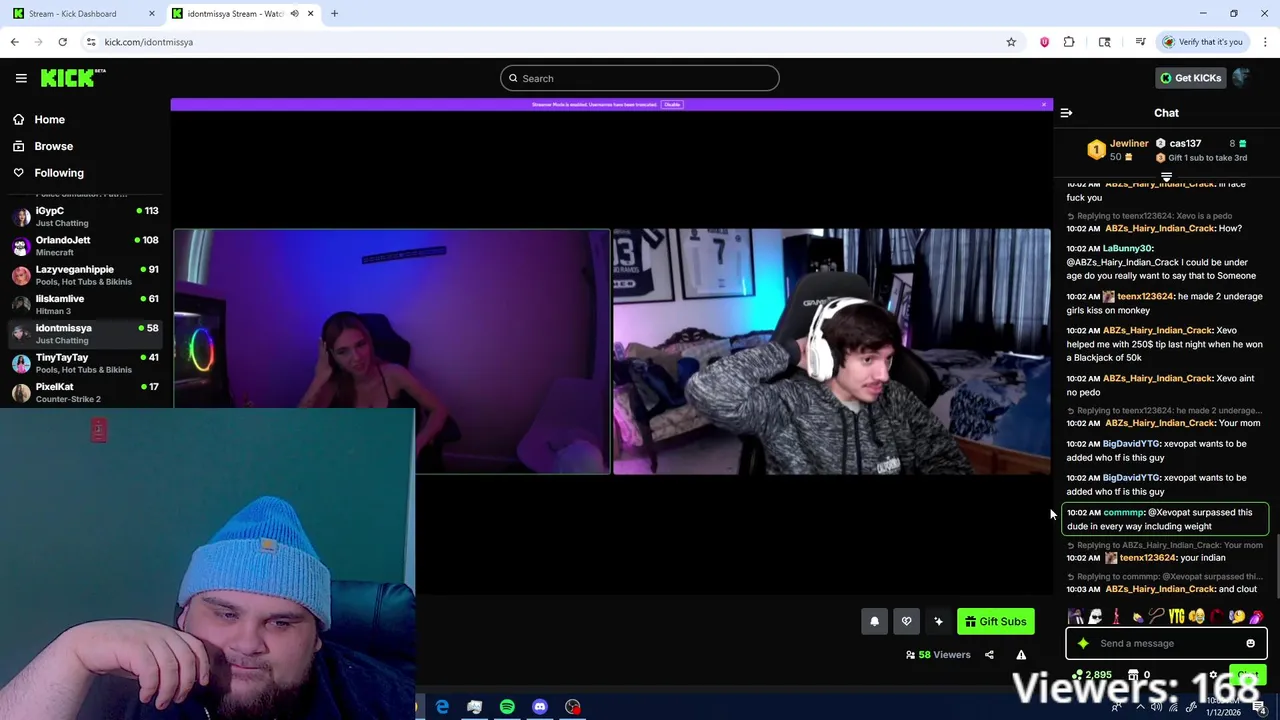Unfollow with the broken heart button
The height and width of the screenshot is (720, 1280).
906,622
